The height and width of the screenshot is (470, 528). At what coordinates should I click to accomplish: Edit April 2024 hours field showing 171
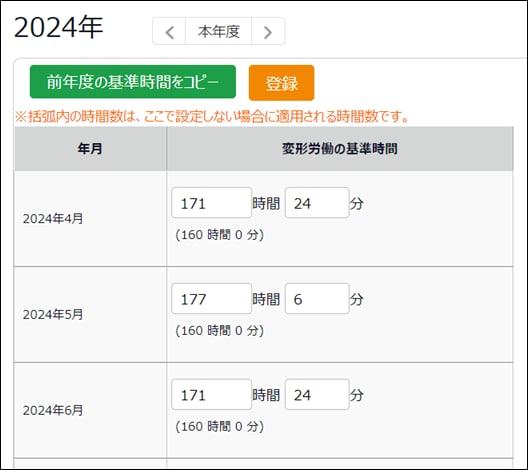(x=211, y=203)
